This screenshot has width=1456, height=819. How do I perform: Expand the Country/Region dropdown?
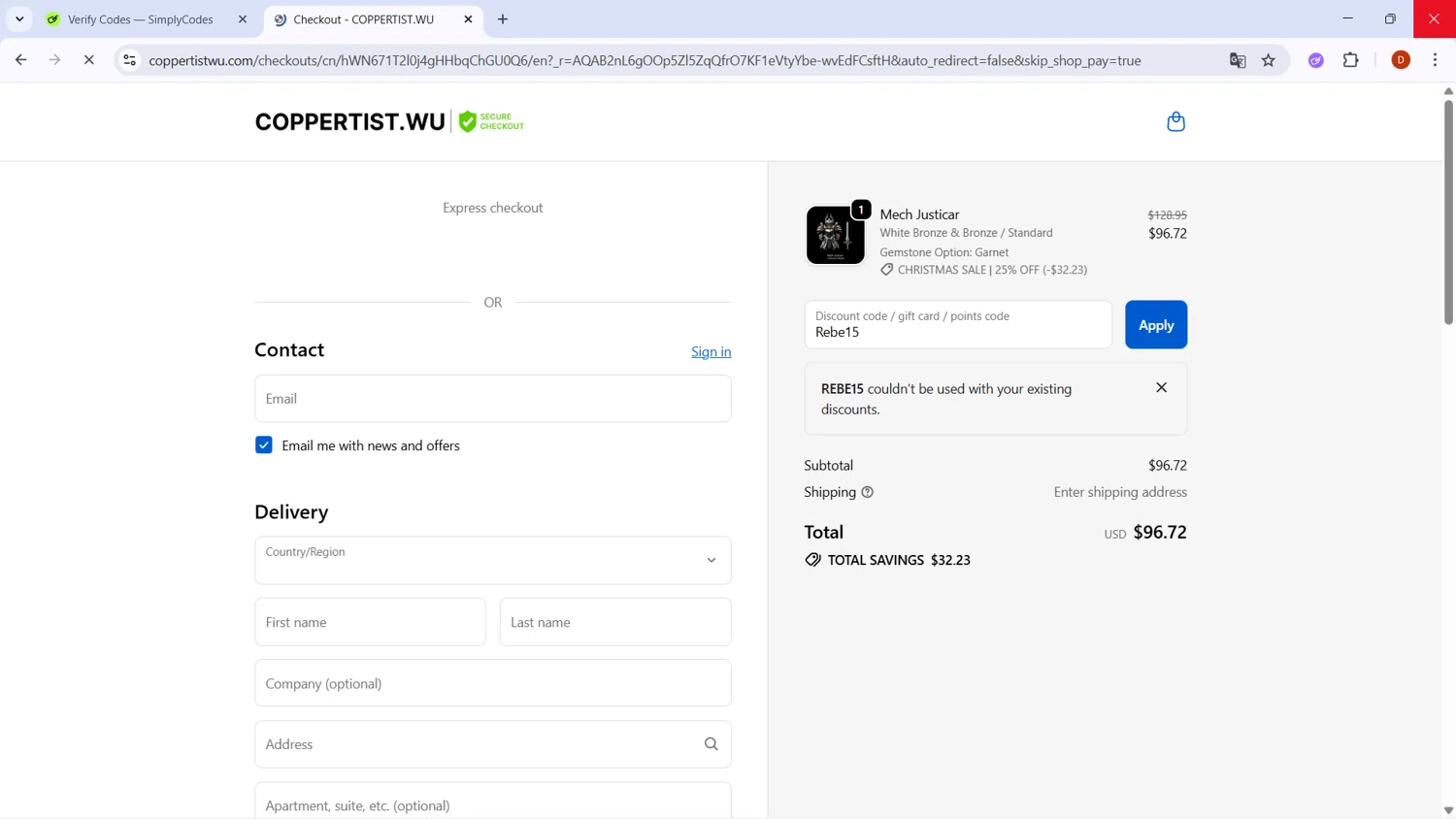pos(493,560)
